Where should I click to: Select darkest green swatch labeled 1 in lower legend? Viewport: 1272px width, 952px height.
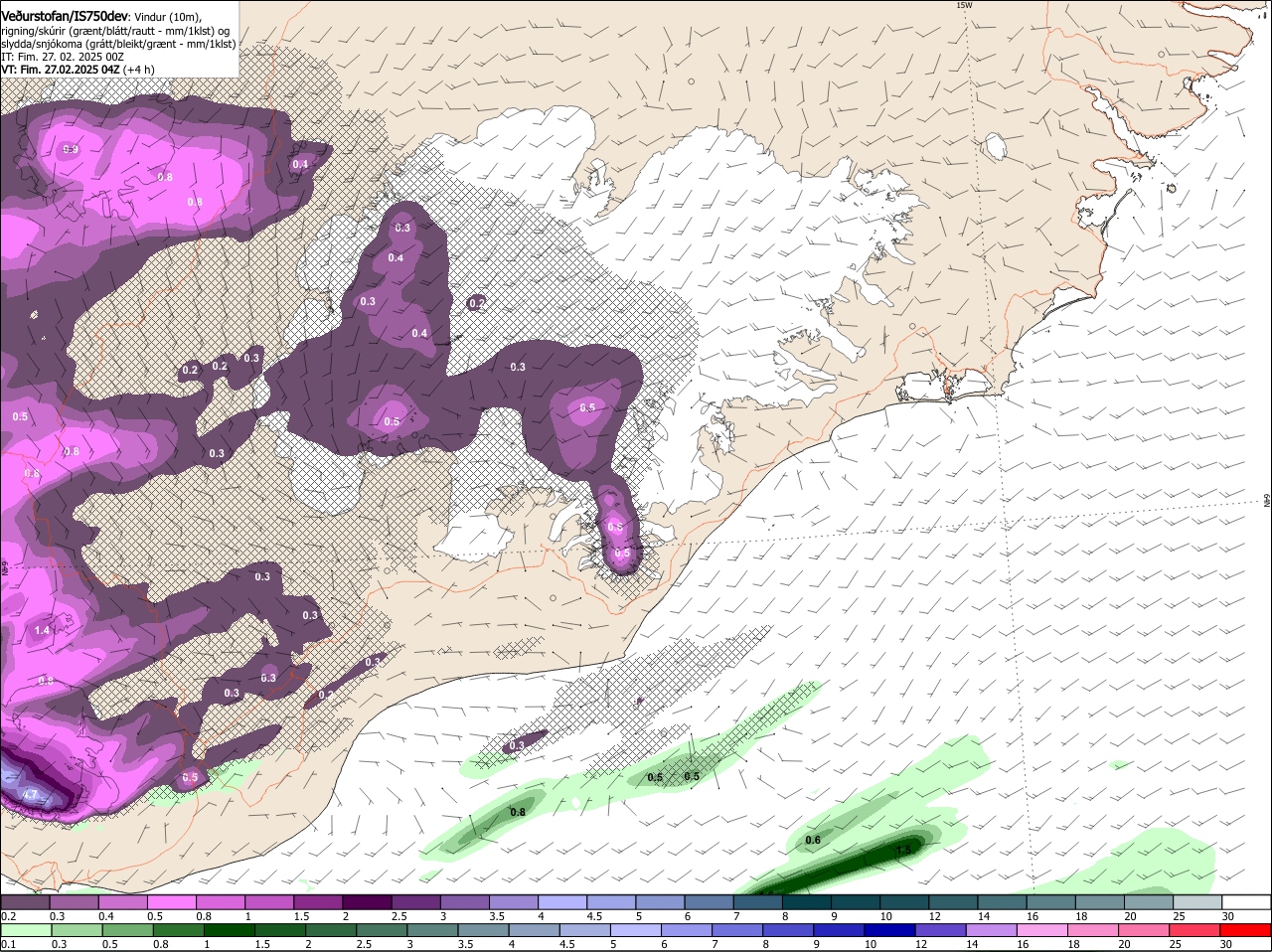tap(231, 930)
